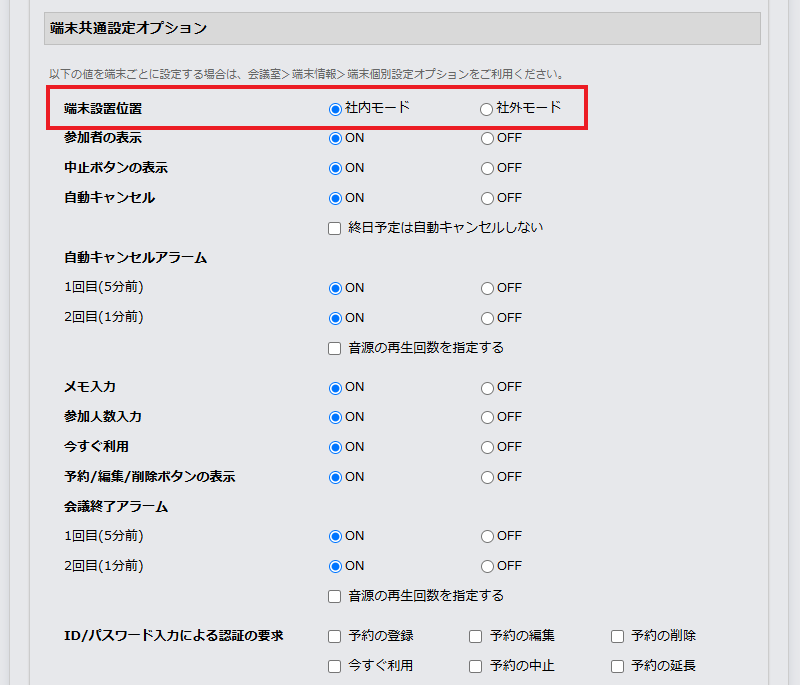
Task: Turn OFF 自動キャンセルアラーム 2回目(1分前)
Action: click(487, 318)
